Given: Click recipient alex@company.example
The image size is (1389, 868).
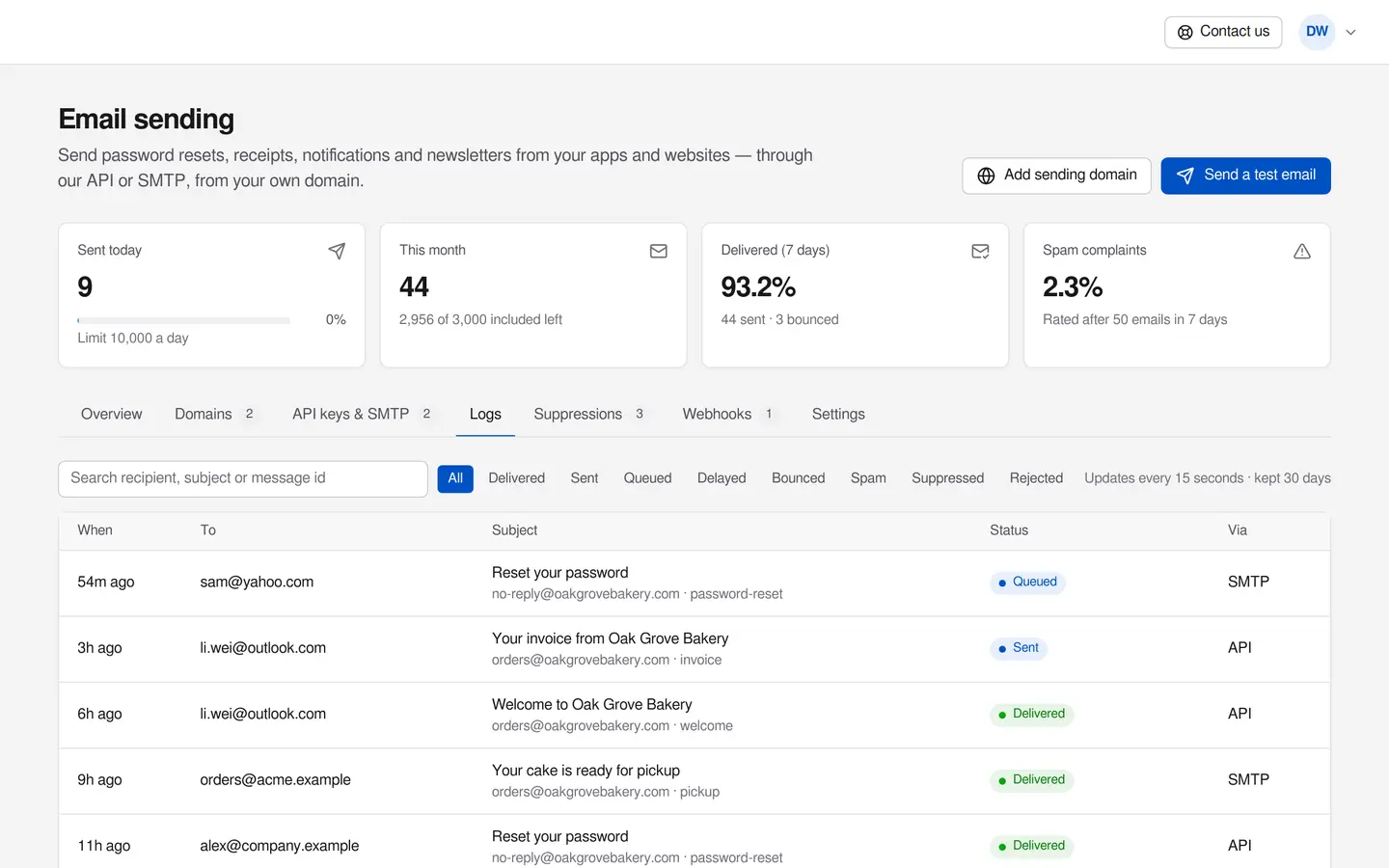Looking at the screenshot, I should (280, 846).
